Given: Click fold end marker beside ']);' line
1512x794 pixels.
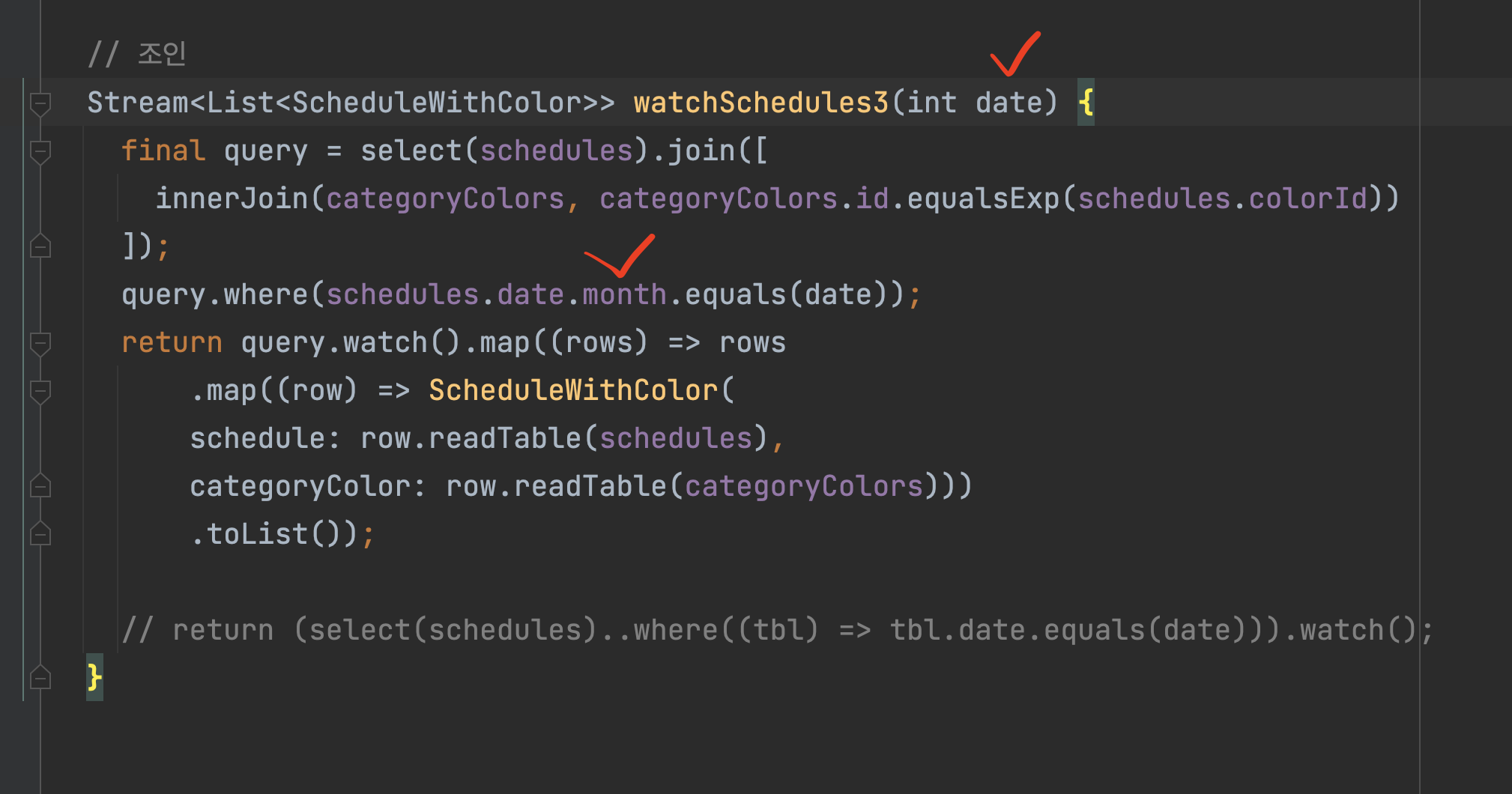Looking at the screenshot, I should click(x=40, y=246).
